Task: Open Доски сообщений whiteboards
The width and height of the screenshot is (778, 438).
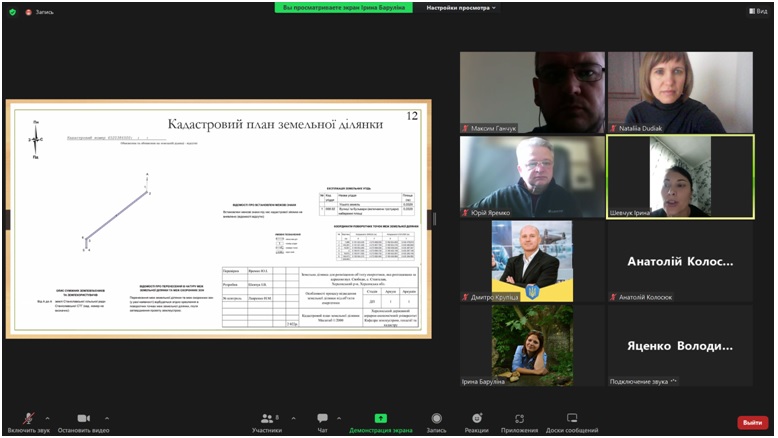Action: pyautogui.click(x=572, y=423)
